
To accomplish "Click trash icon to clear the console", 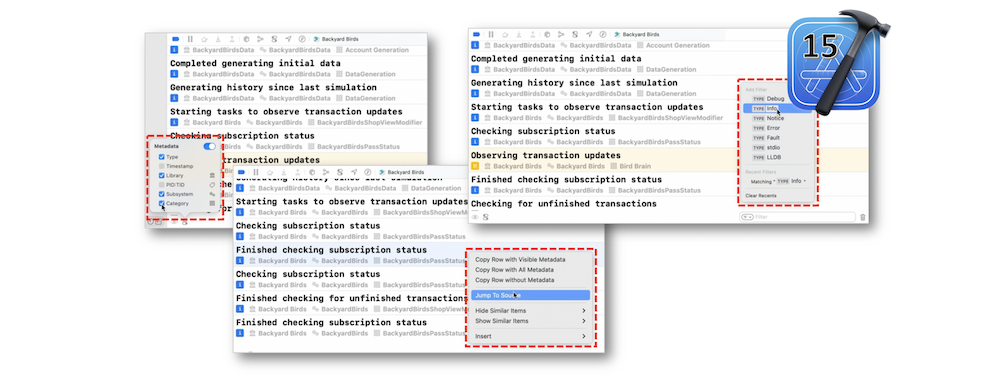I will (x=863, y=218).
